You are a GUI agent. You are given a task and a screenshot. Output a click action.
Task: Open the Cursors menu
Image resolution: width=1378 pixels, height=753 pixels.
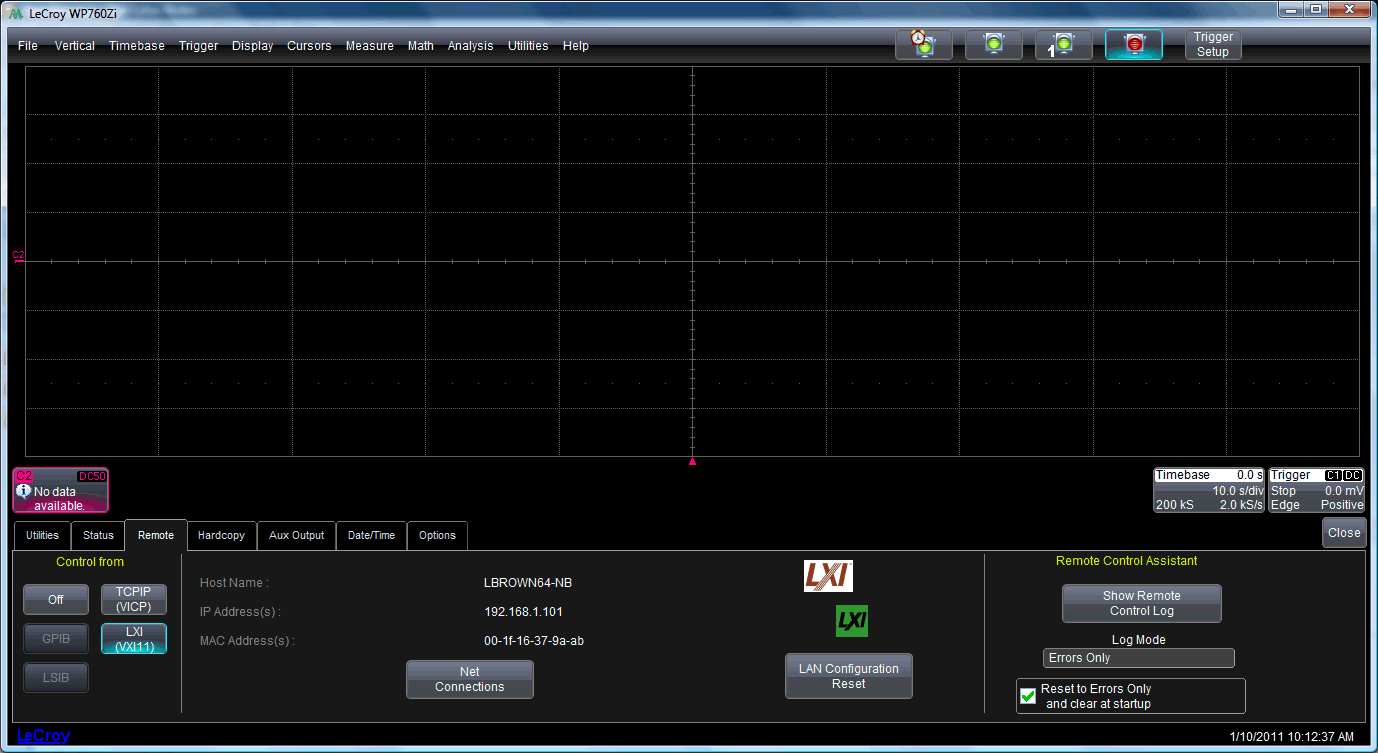point(309,46)
